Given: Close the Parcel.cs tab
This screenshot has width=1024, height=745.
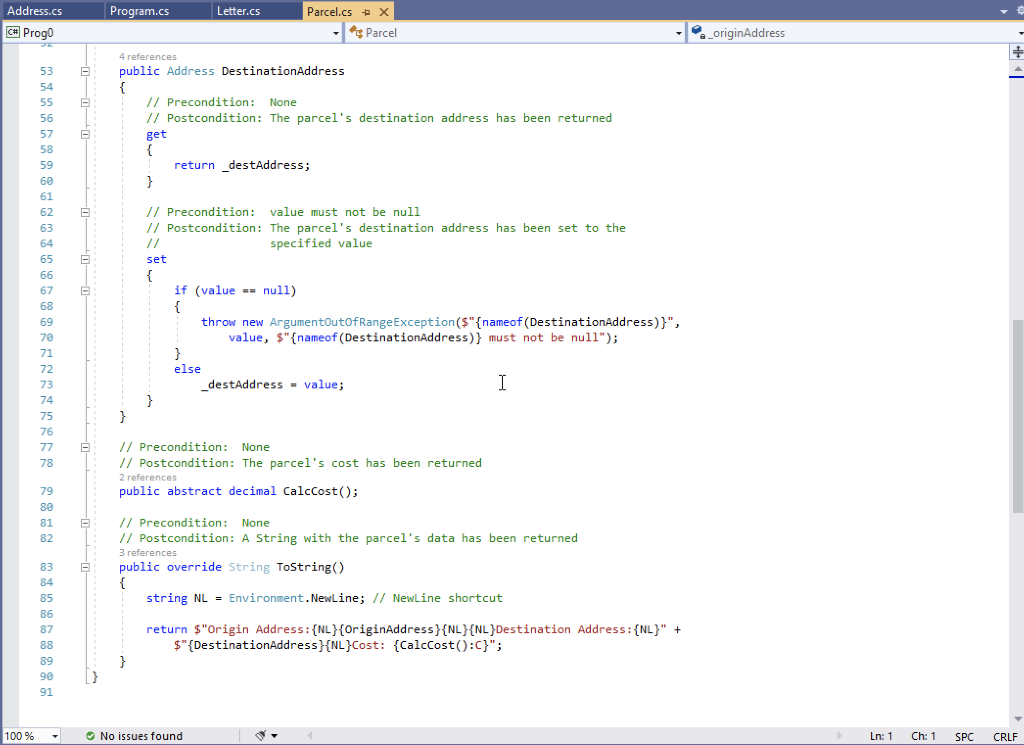Looking at the screenshot, I should click(x=384, y=12).
